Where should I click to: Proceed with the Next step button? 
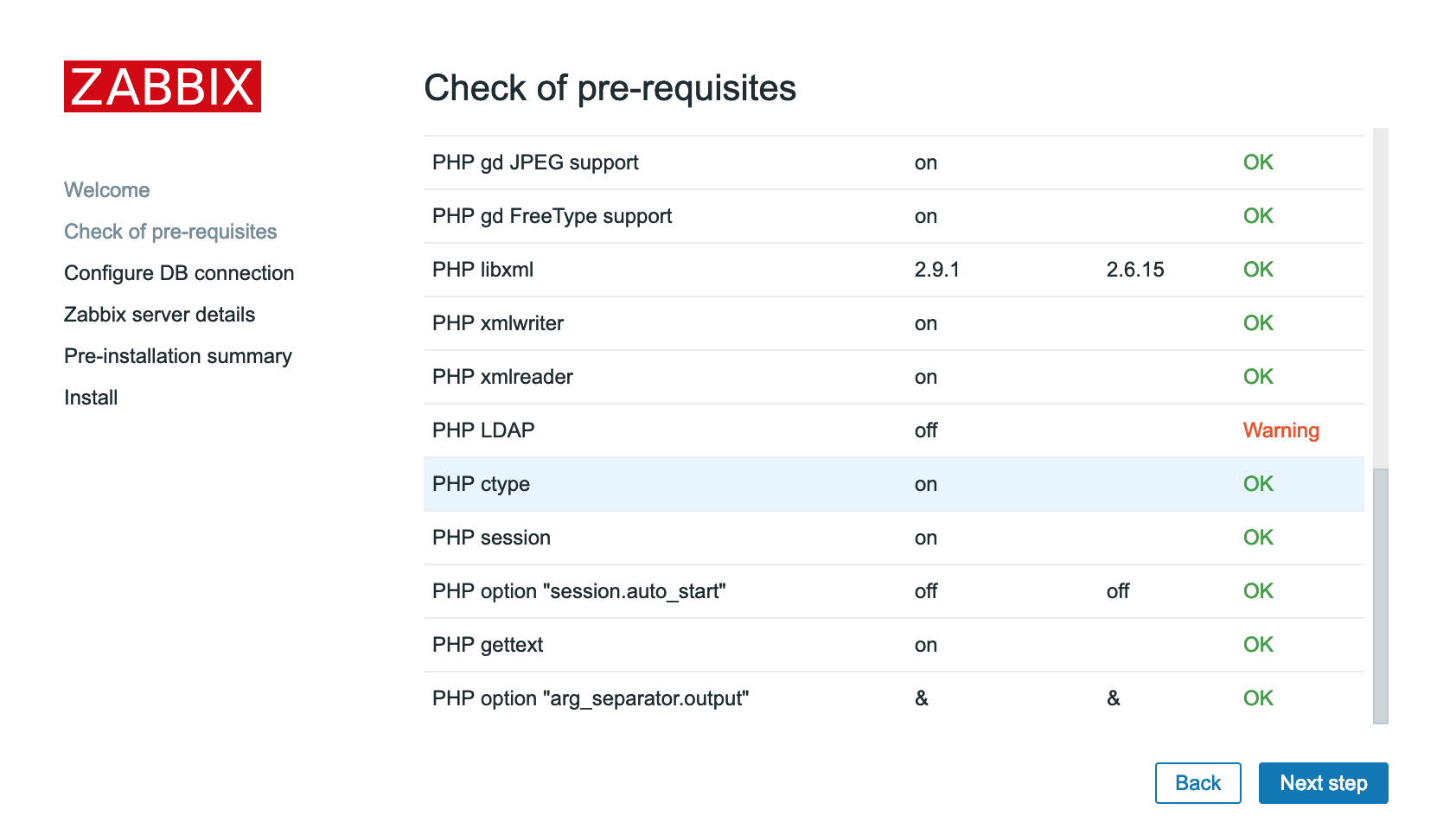(1323, 783)
